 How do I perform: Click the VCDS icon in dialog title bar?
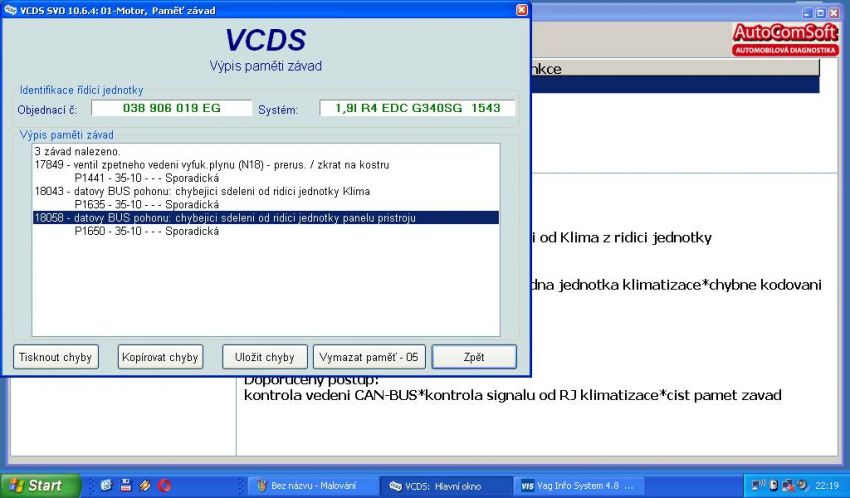pos(10,10)
